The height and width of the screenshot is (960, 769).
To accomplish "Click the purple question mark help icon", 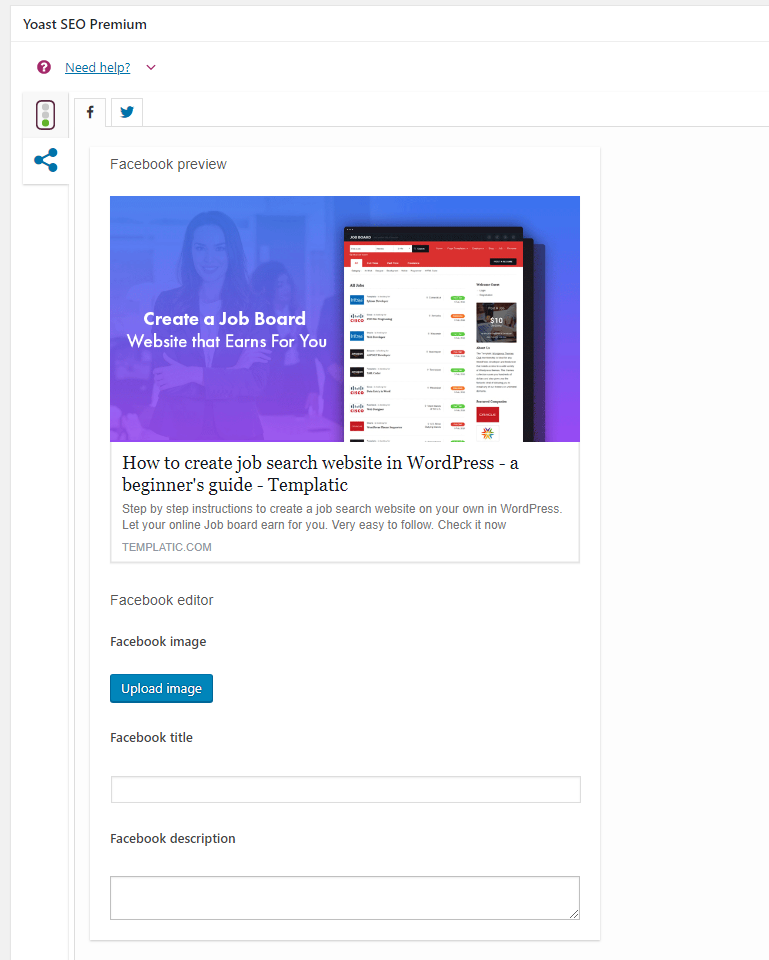I will [43, 67].
